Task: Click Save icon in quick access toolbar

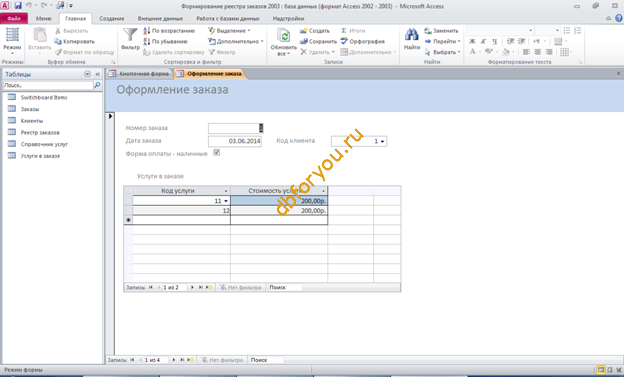Action: [18, 6]
